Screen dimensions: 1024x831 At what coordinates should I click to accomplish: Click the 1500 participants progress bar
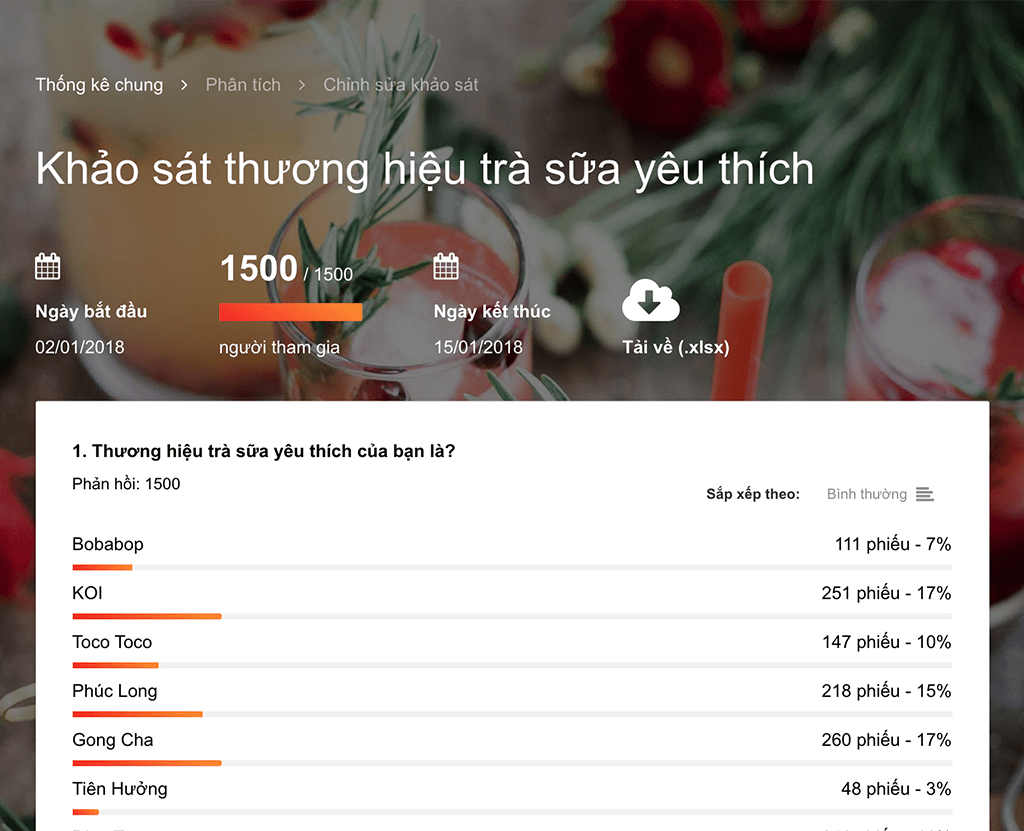tap(291, 312)
